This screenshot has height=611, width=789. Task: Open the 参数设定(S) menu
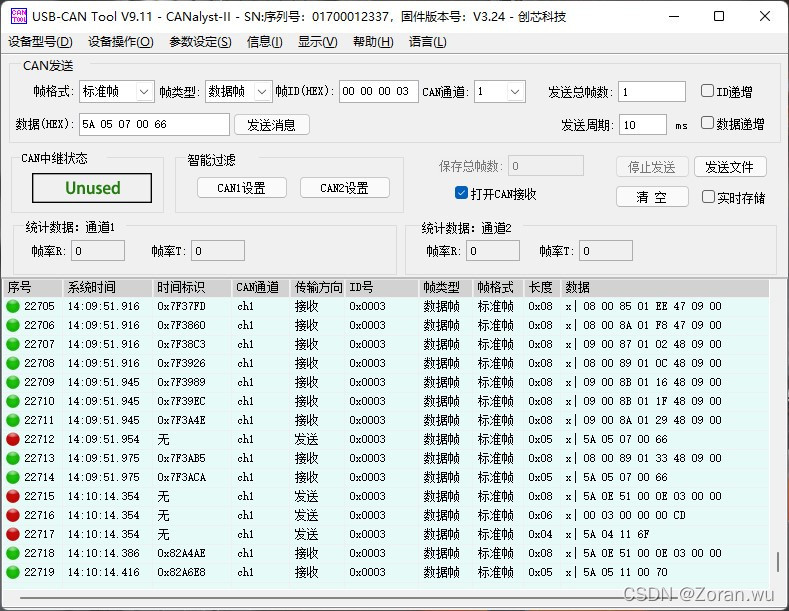pos(200,42)
